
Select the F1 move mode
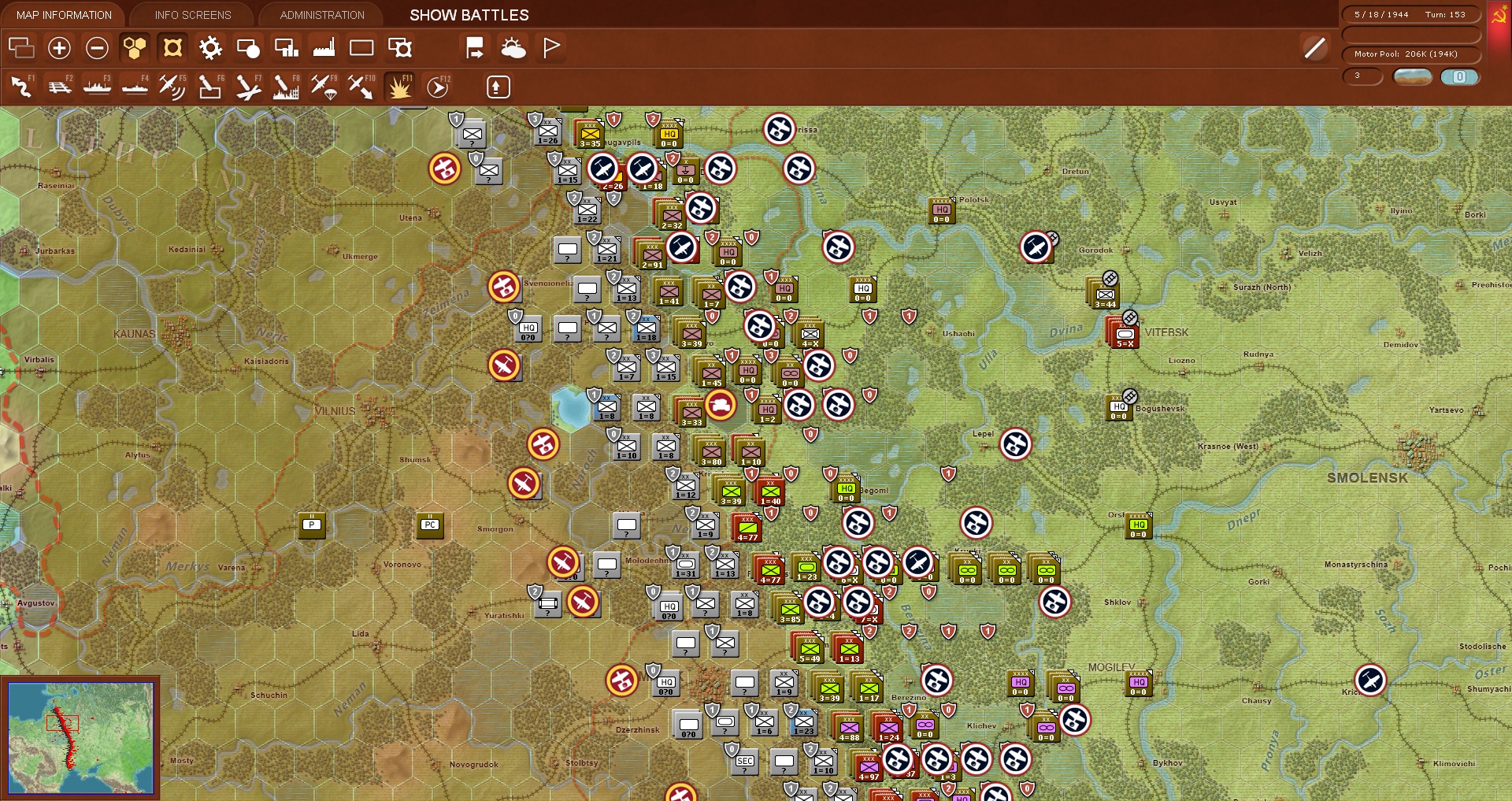pos(21,87)
